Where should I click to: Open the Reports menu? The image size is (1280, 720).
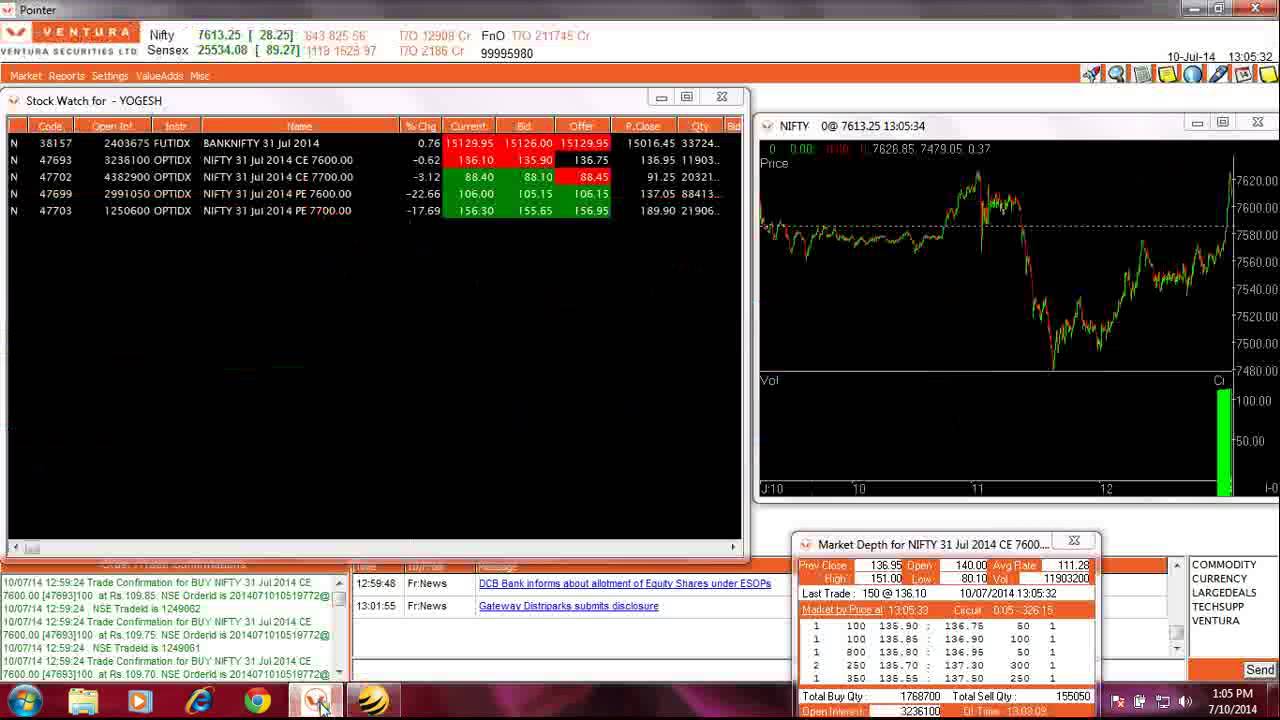click(66, 76)
